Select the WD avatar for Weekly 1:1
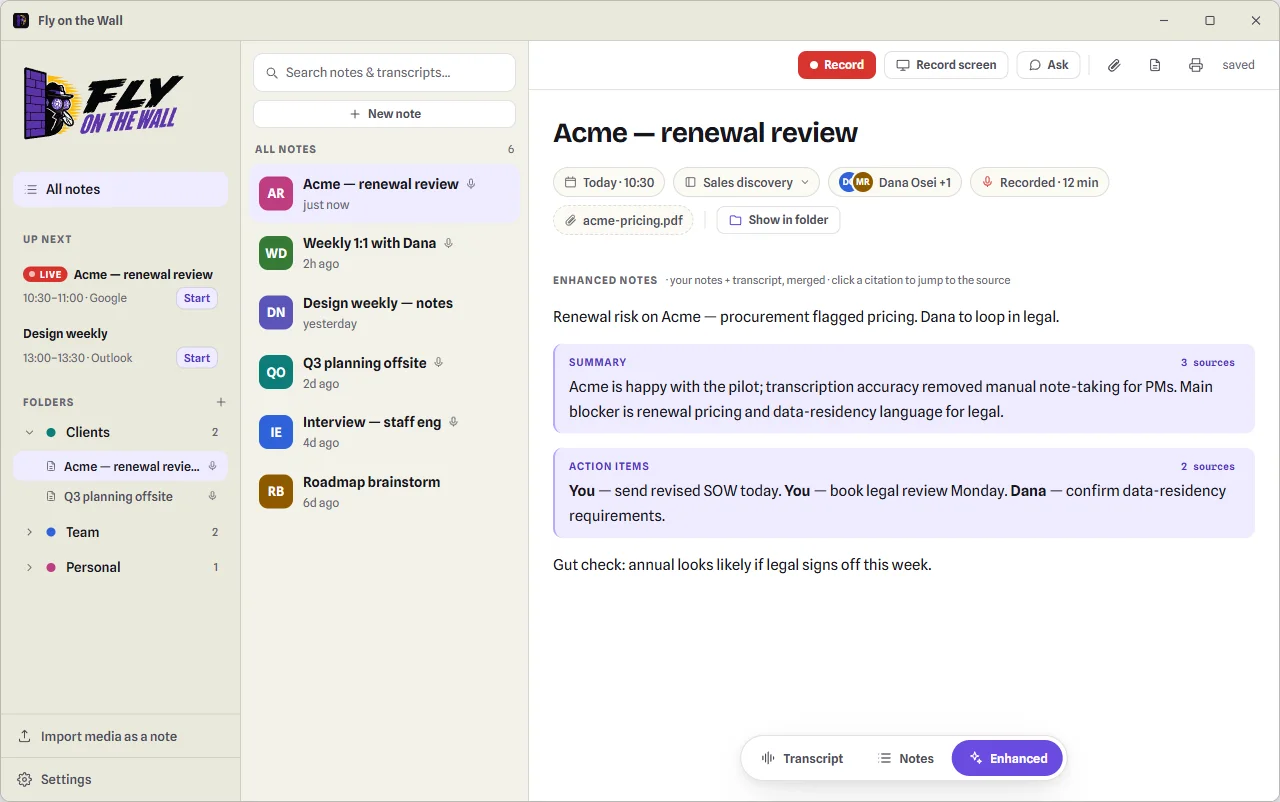Viewport: 1280px width, 802px height. [x=276, y=253]
